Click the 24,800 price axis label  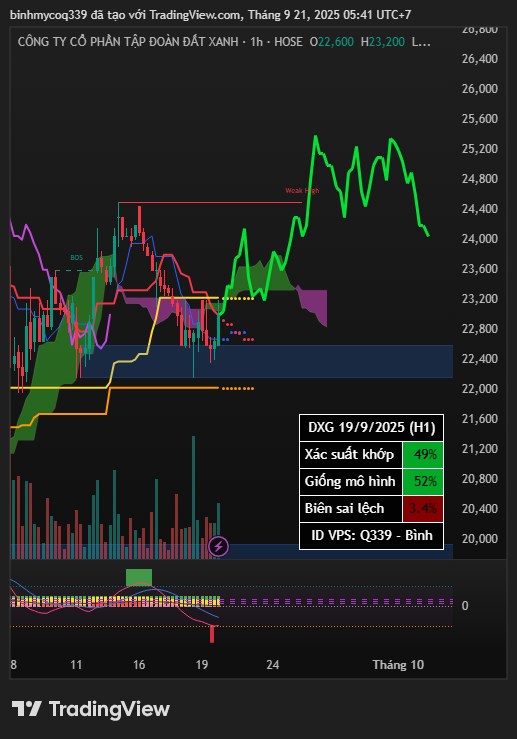pos(479,179)
